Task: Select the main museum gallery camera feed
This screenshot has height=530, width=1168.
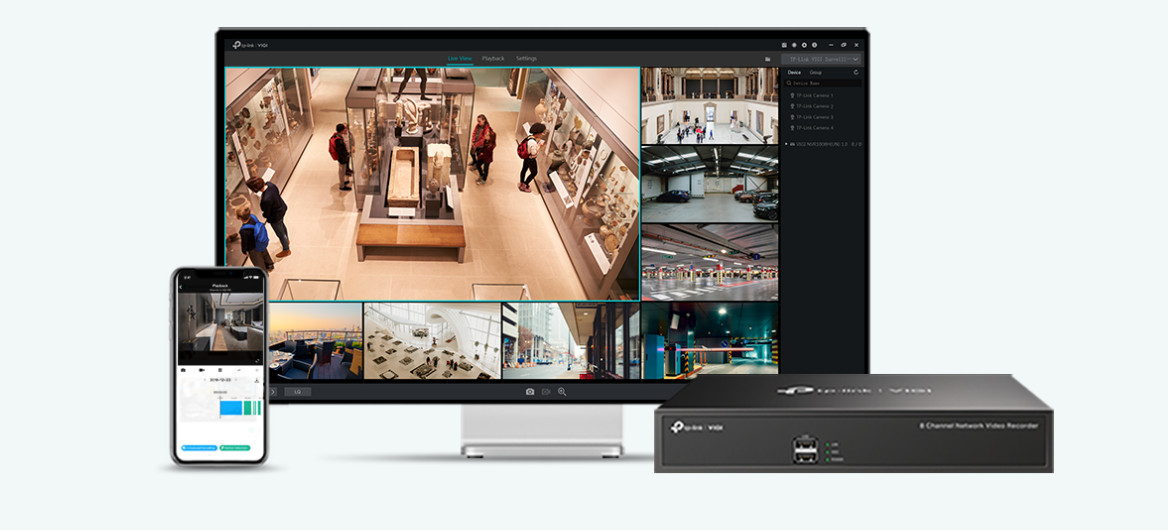Action: [432, 184]
